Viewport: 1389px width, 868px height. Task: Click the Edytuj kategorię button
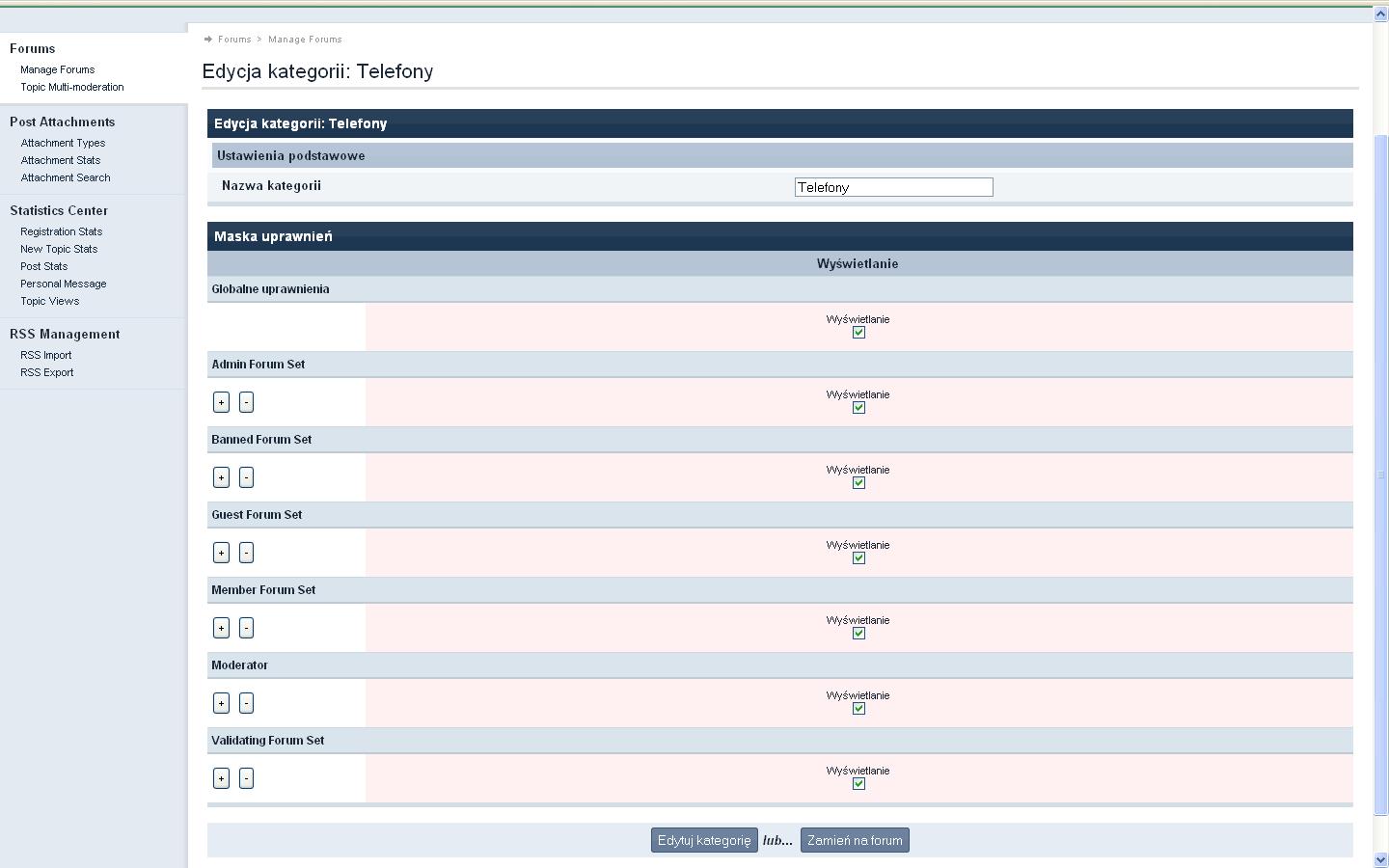coord(704,840)
